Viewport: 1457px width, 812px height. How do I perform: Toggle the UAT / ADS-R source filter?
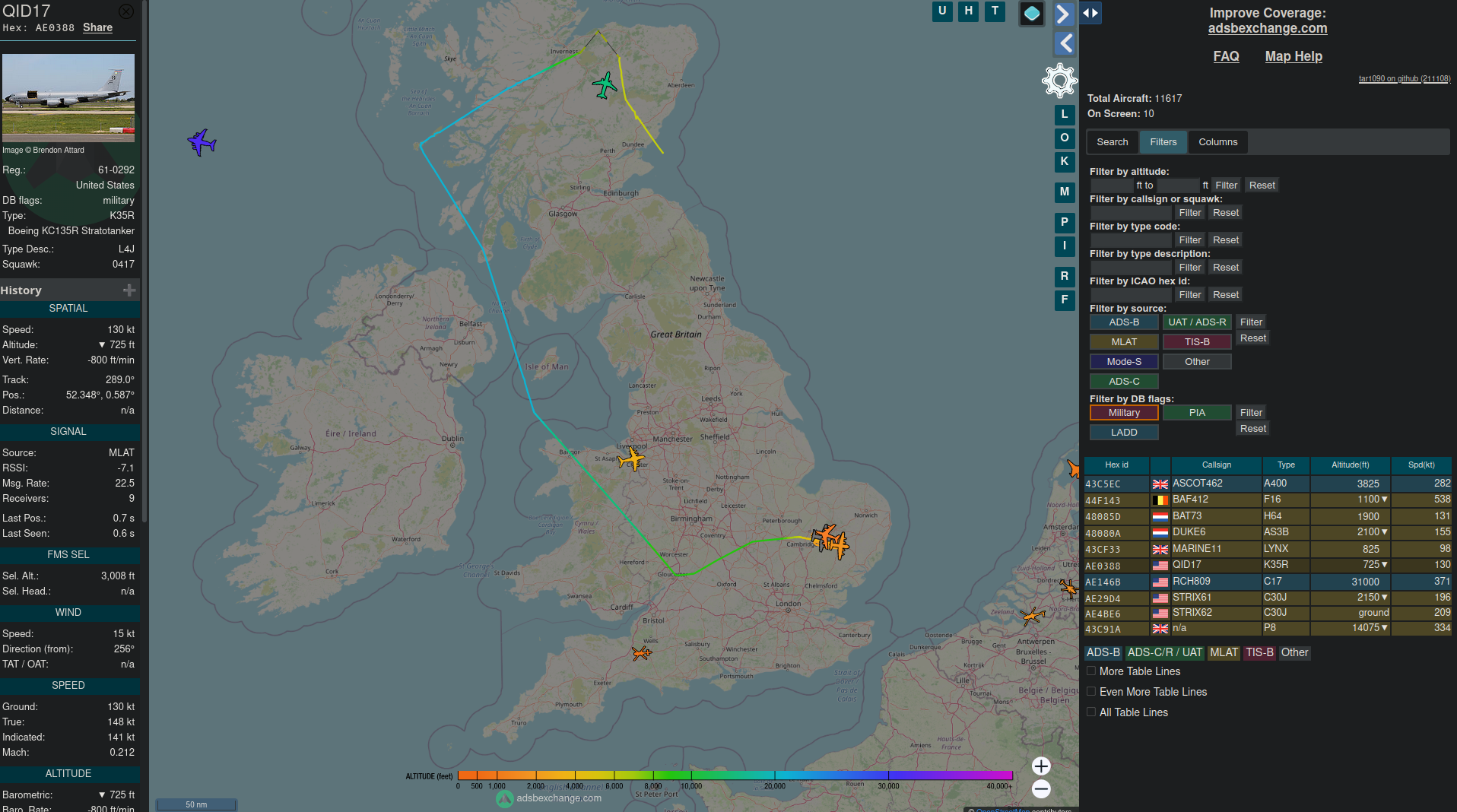(x=1197, y=322)
